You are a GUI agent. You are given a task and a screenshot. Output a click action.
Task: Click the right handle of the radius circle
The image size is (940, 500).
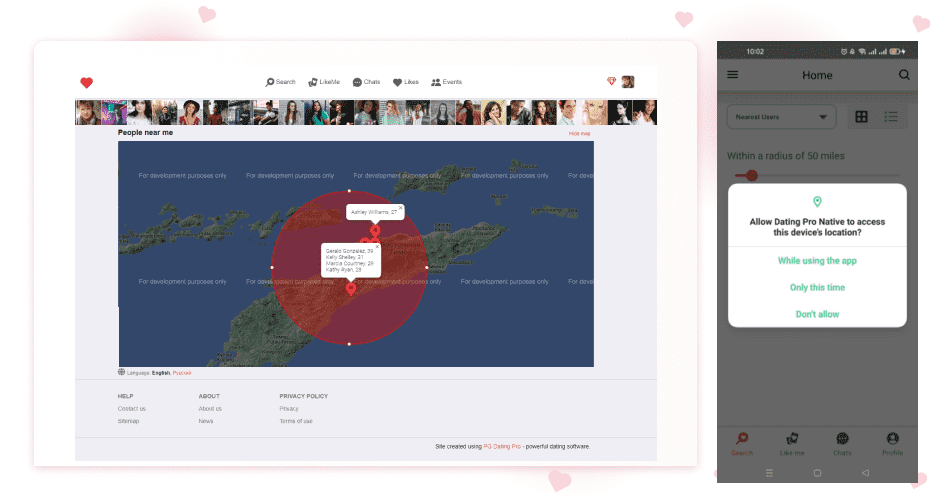pyautogui.click(x=427, y=267)
